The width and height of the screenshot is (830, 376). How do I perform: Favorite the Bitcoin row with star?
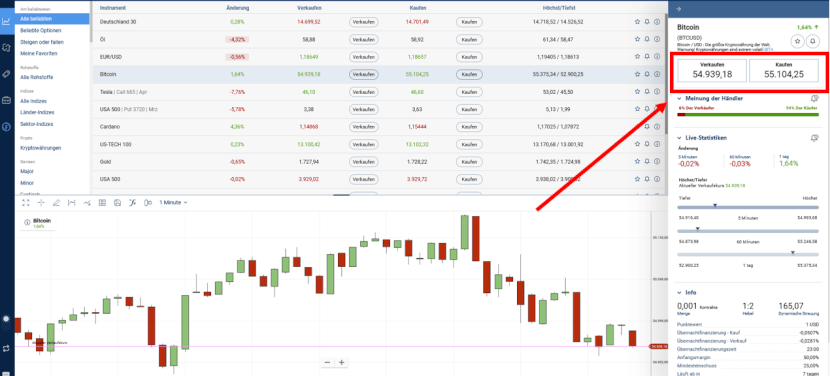637,74
